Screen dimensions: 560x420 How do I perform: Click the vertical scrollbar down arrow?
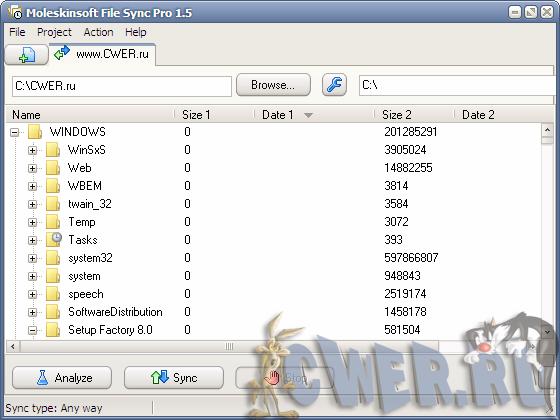click(x=547, y=332)
